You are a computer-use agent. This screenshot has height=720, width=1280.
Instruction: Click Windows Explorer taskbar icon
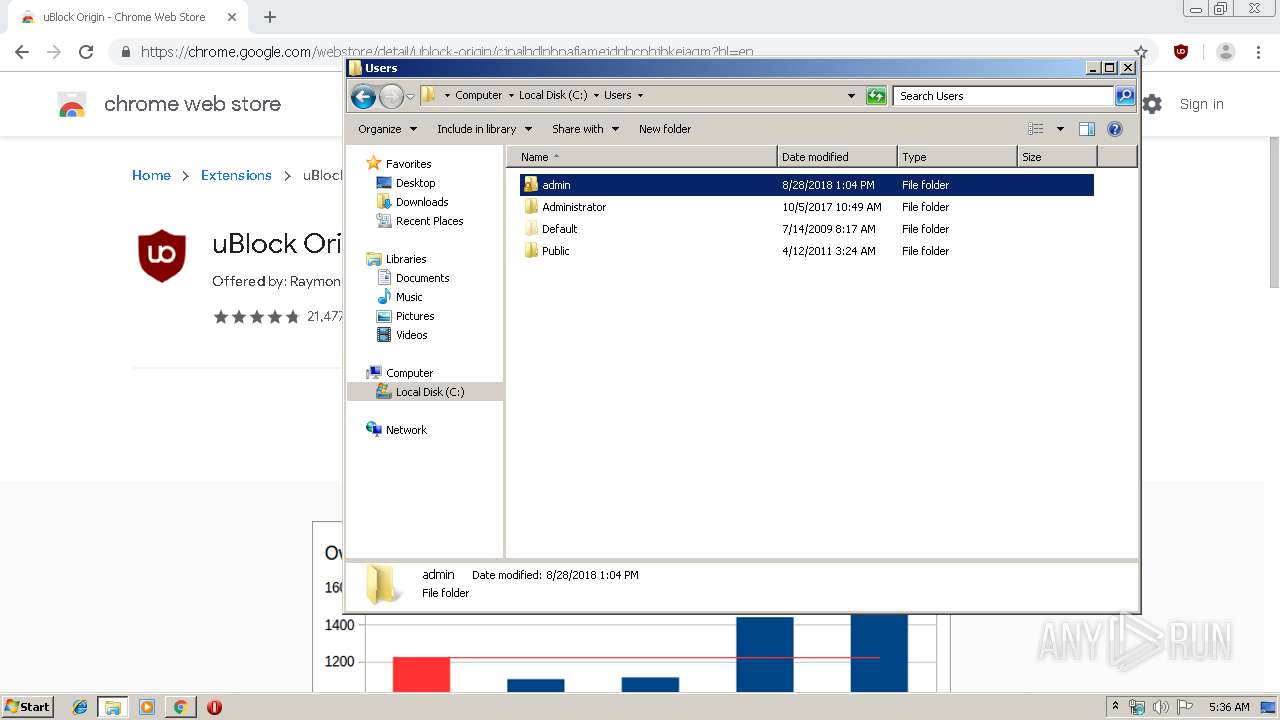click(113, 707)
